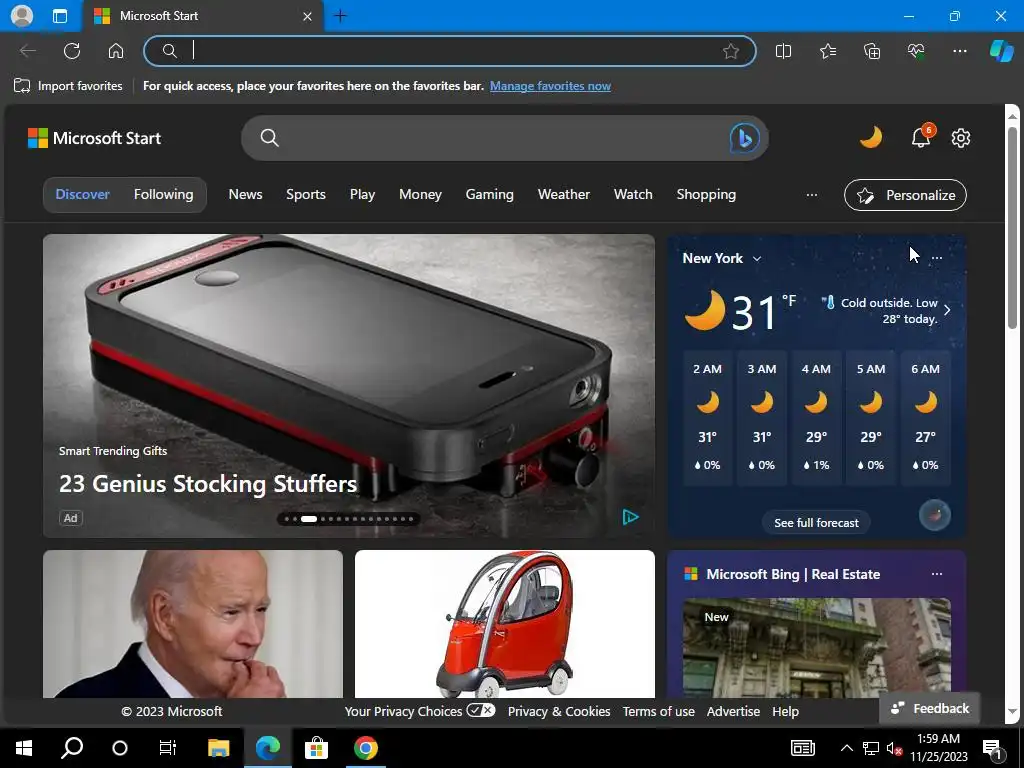Open Manage favorites now link
The image size is (1024, 768).
click(x=550, y=86)
